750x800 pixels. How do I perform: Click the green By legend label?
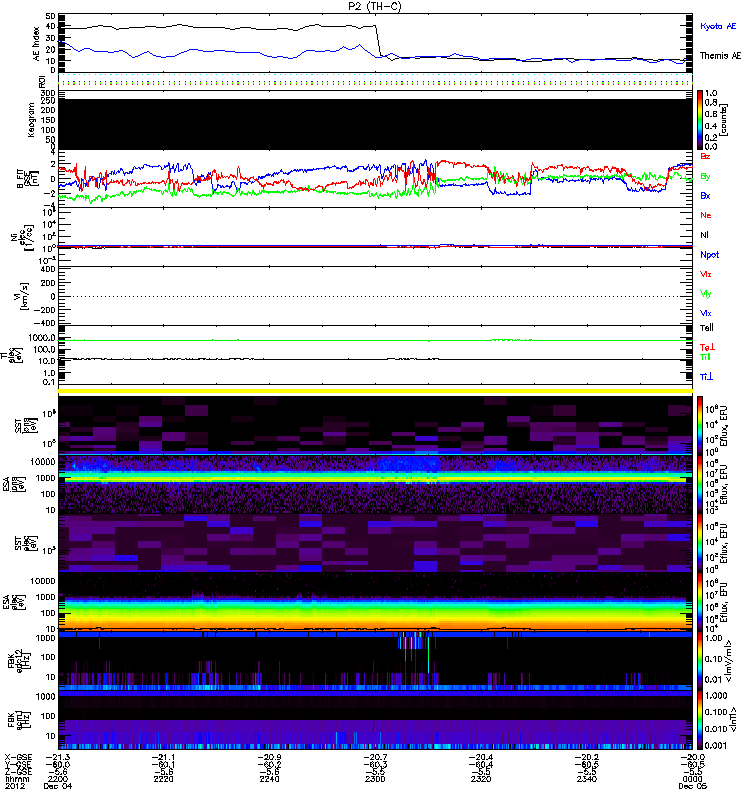click(706, 177)
